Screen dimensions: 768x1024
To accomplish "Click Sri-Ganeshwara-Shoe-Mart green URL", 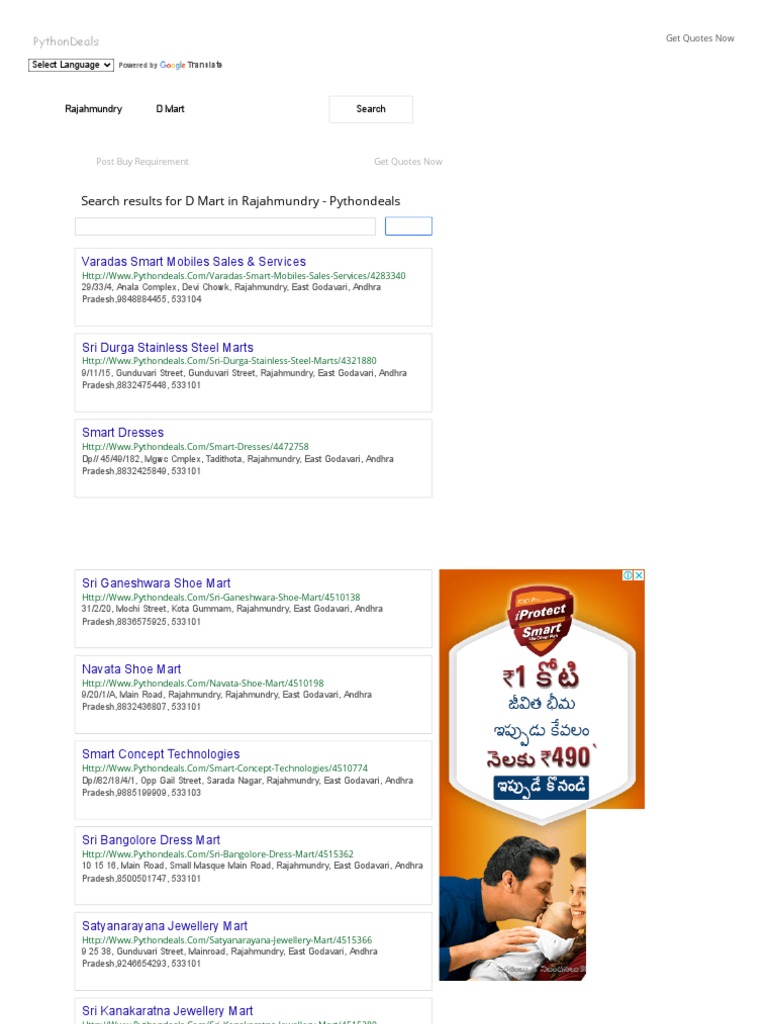I will coord(221,597).
